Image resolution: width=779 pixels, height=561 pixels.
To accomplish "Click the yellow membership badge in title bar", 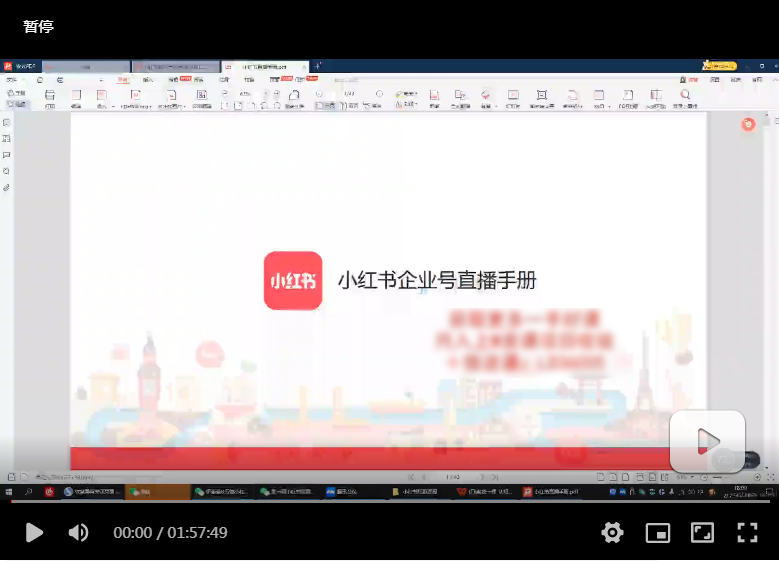I will pos(719,66).
